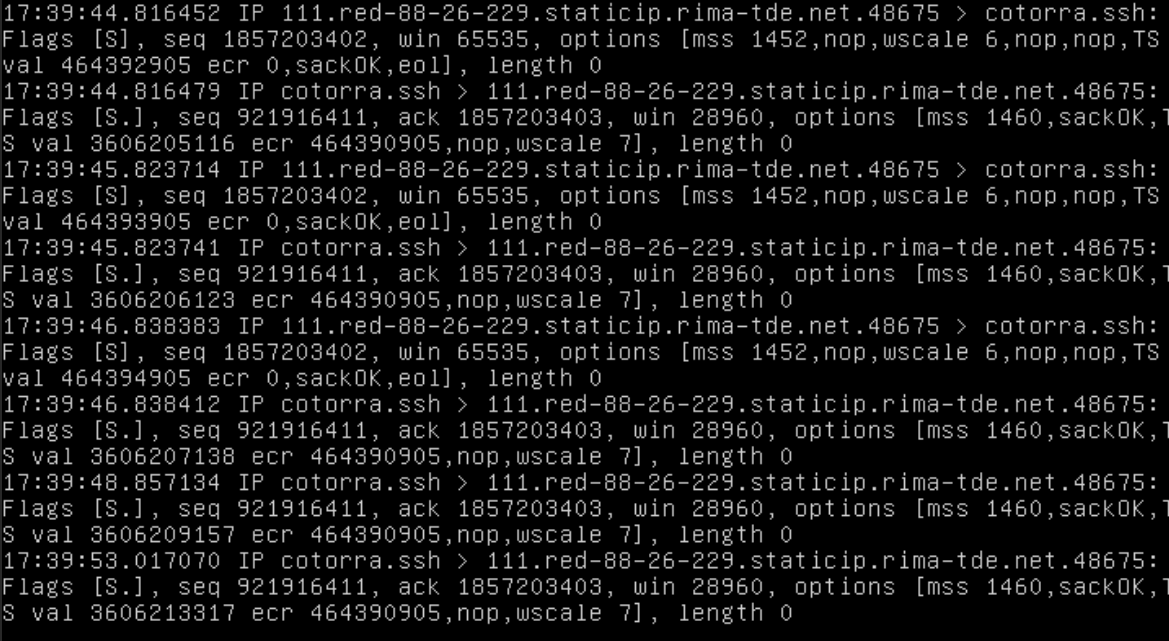Click the timestamp 17:39:48.857134
The height and width of the screenshot is (641, 1169).
[112, 482]
